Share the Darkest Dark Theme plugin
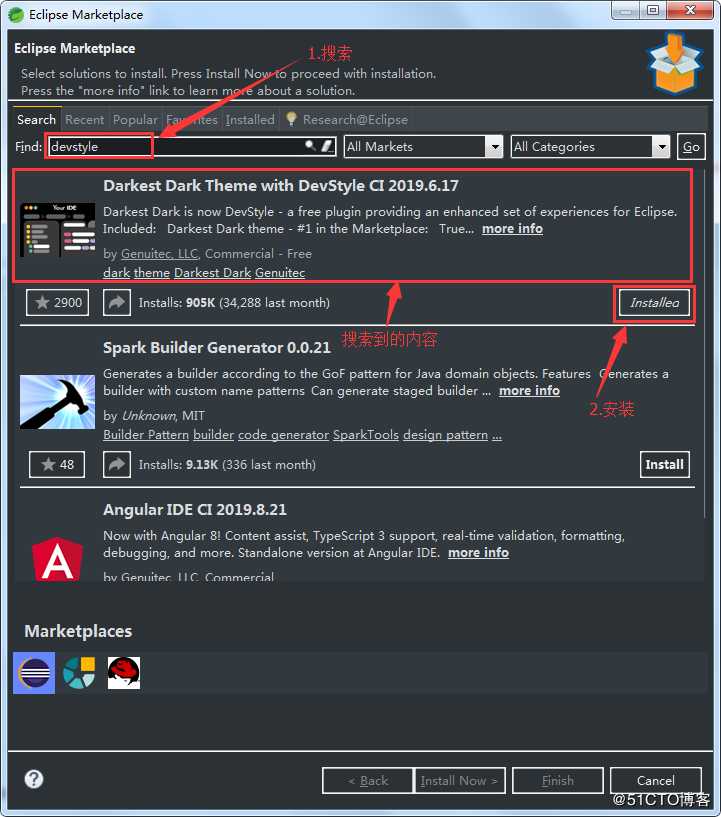The image size is (721, 817). [117, 302]
